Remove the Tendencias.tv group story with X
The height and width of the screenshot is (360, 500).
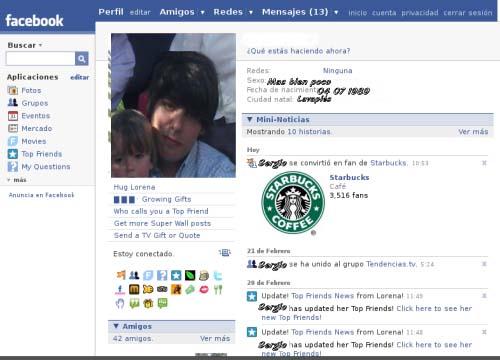tap(484, 264)
